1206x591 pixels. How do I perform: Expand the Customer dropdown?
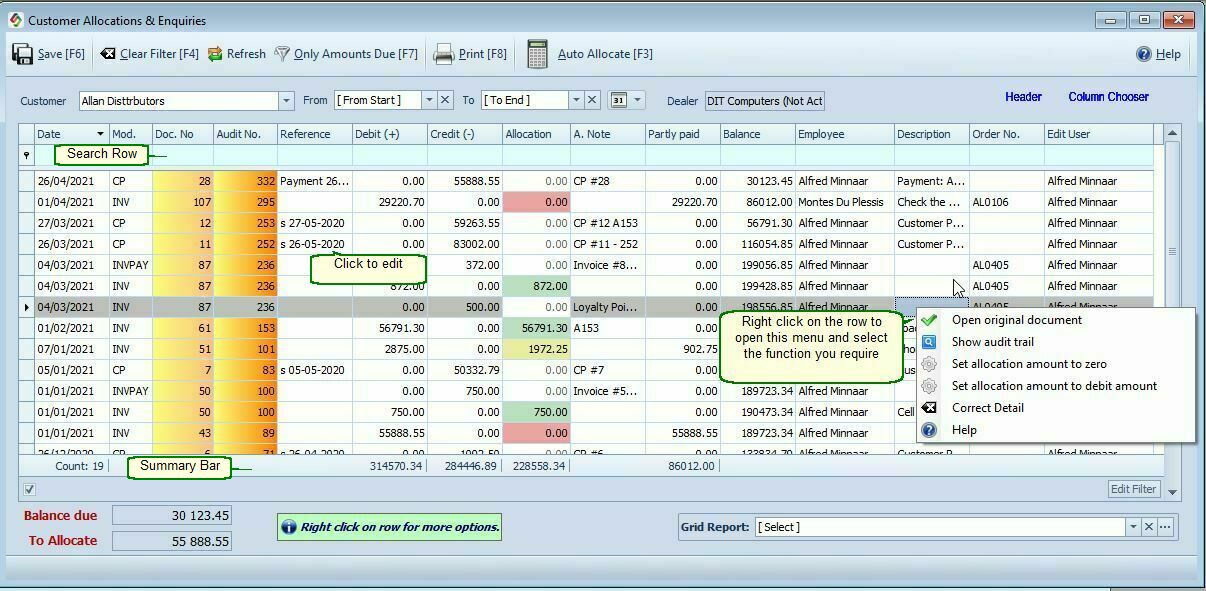(286, 100)
